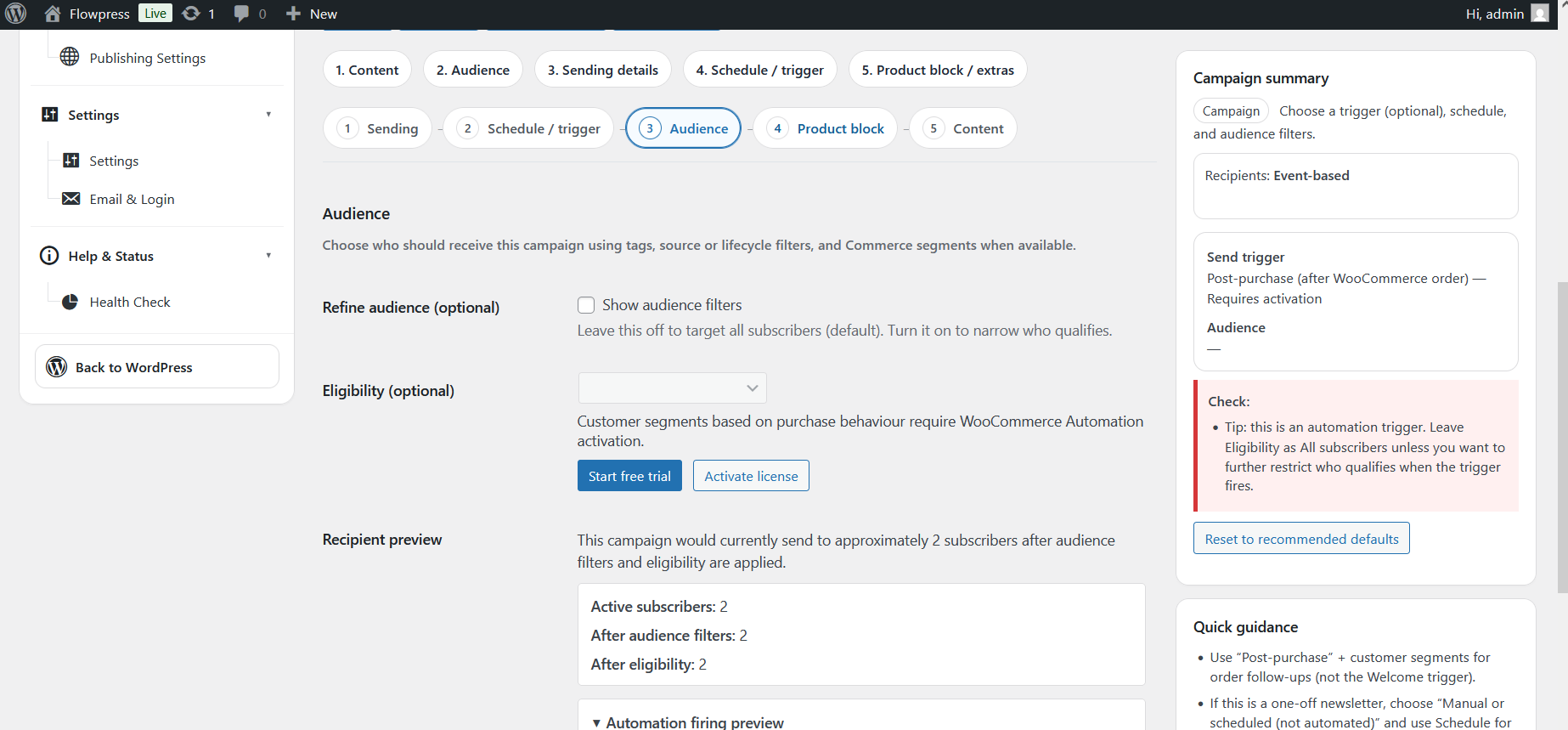
Task: Select step 1 Sending
Action: (x=378, y=128)
